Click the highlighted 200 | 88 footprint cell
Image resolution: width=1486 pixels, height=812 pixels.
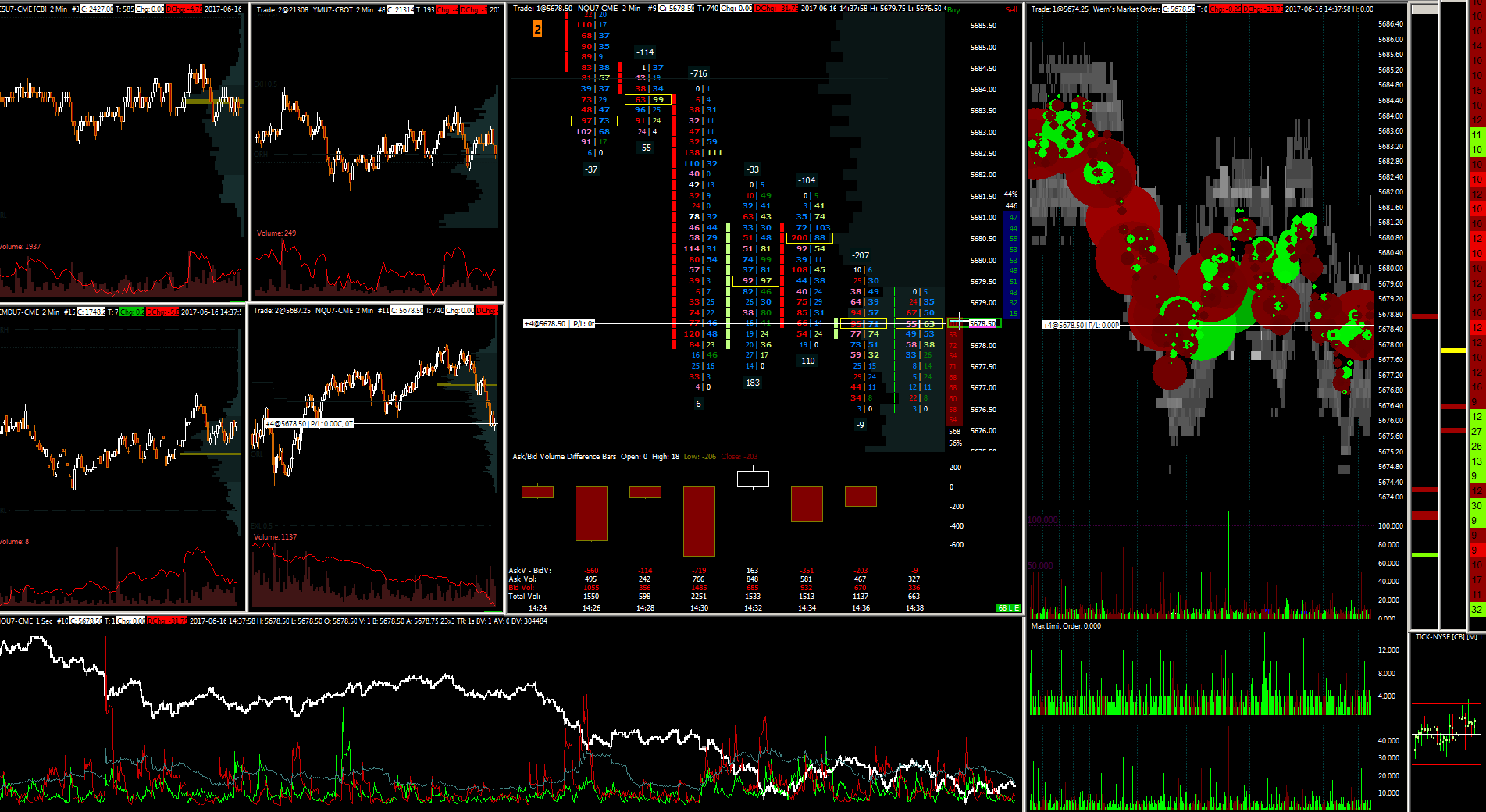coord(810,238)
